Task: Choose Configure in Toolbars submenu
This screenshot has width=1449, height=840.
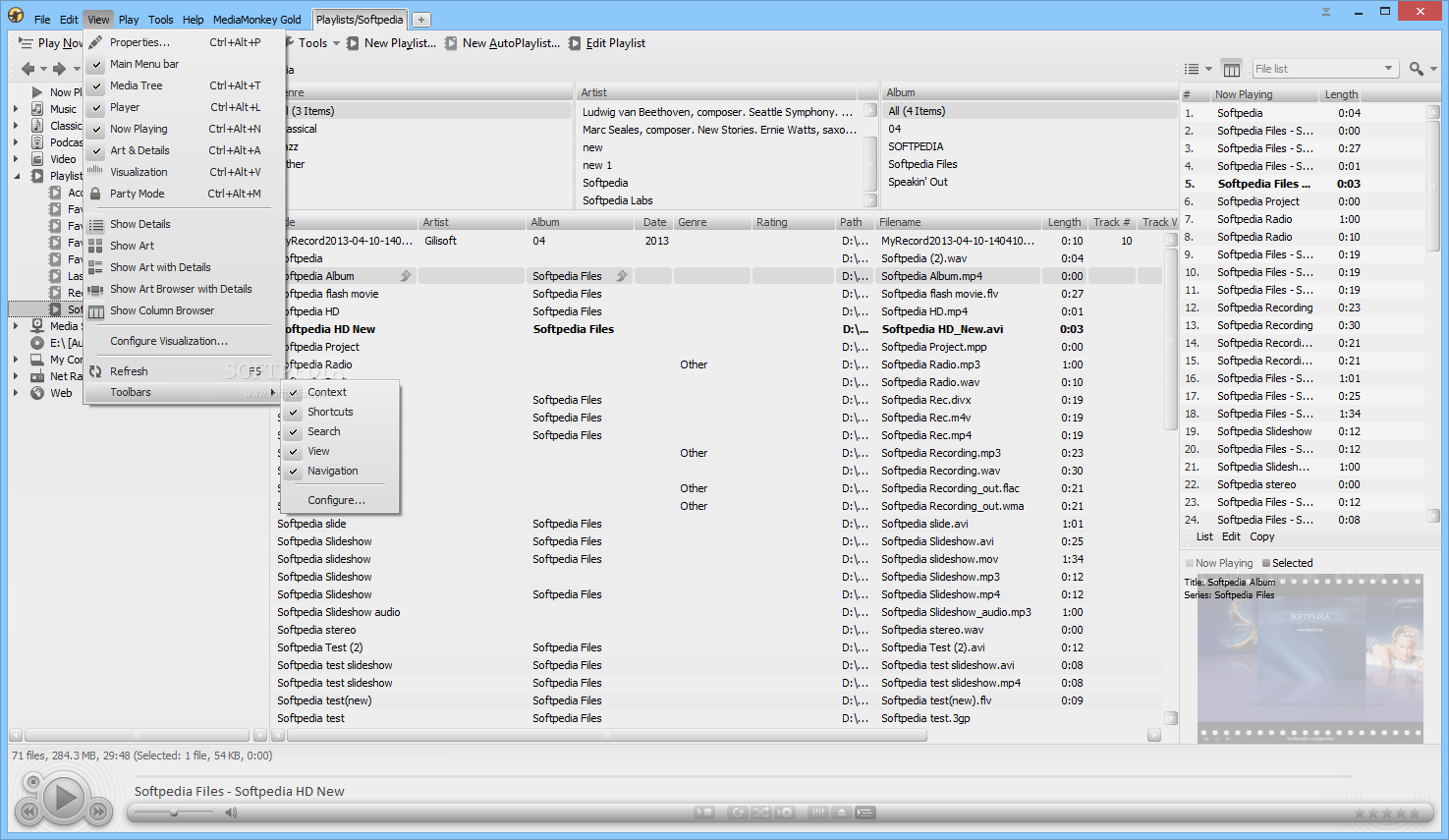Action: pyautogui.click(x=336, y=500)
